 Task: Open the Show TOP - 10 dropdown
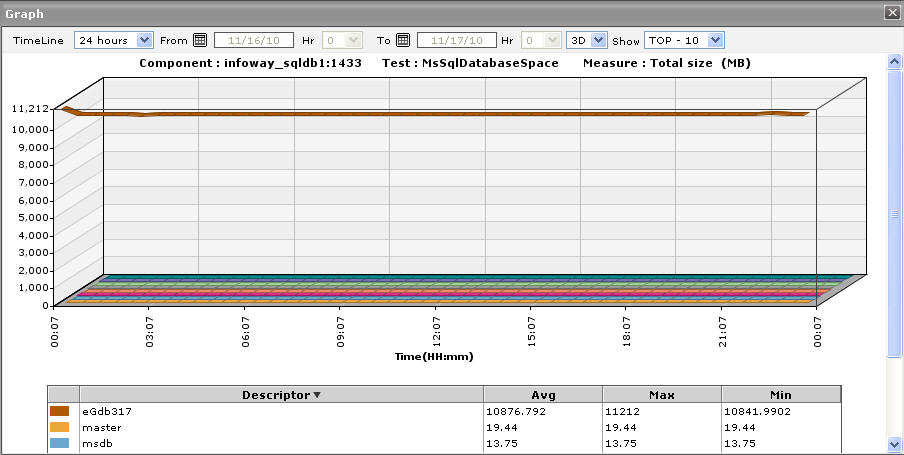click(684, 40)
